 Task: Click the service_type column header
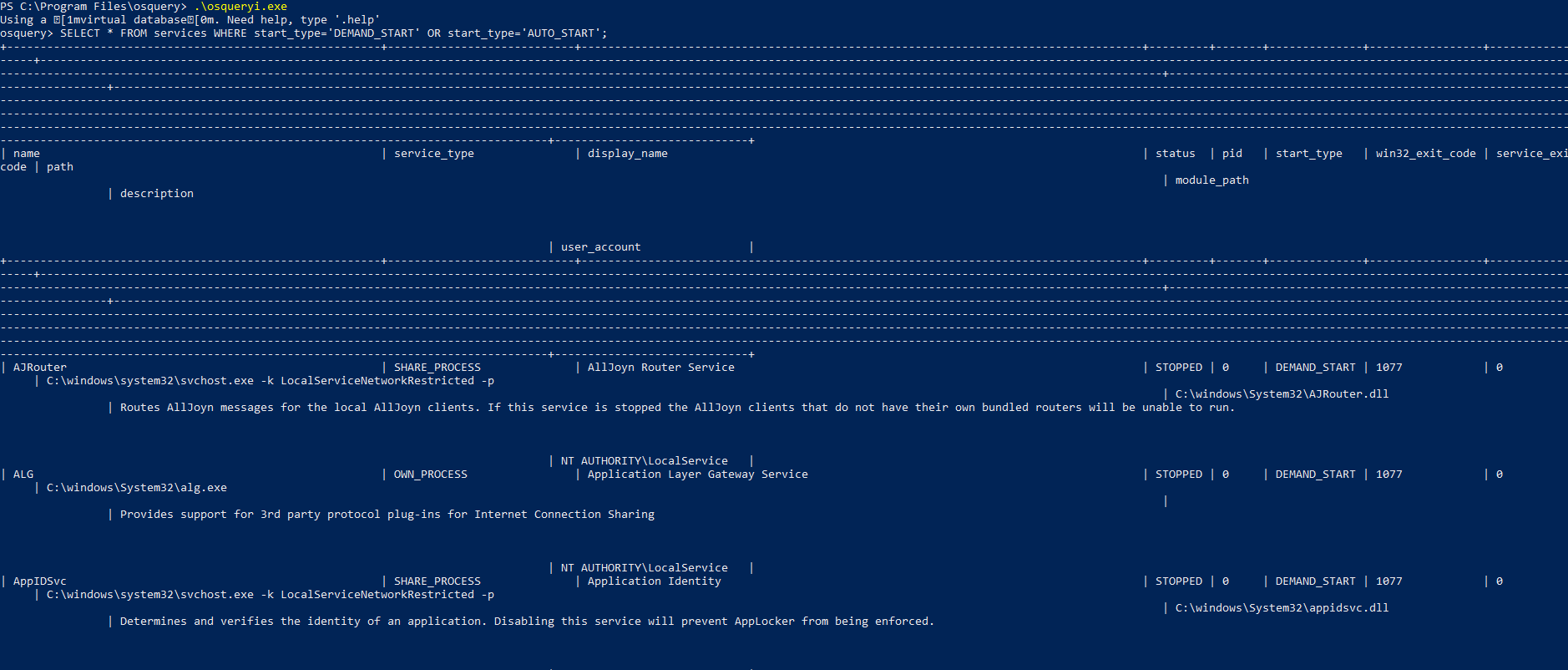(x=433, y=154)
